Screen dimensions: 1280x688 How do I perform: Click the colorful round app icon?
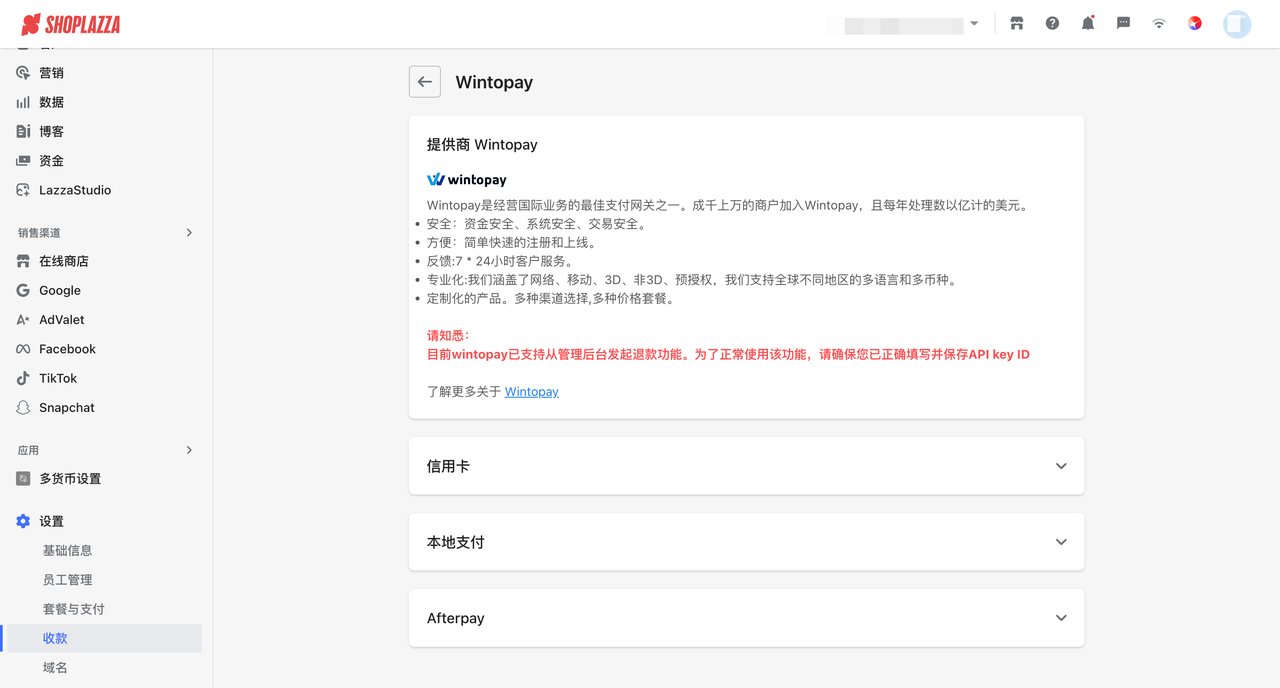point(1195,23)
